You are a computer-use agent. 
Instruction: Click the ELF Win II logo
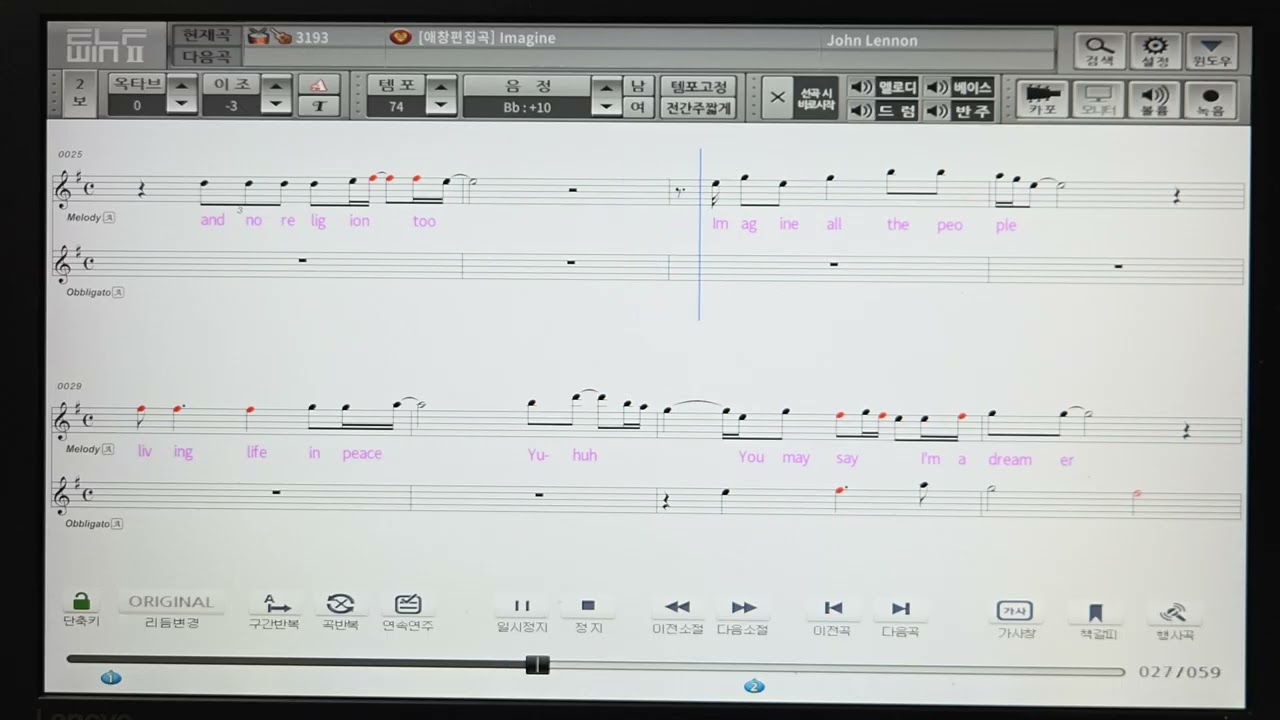point(105,46)
